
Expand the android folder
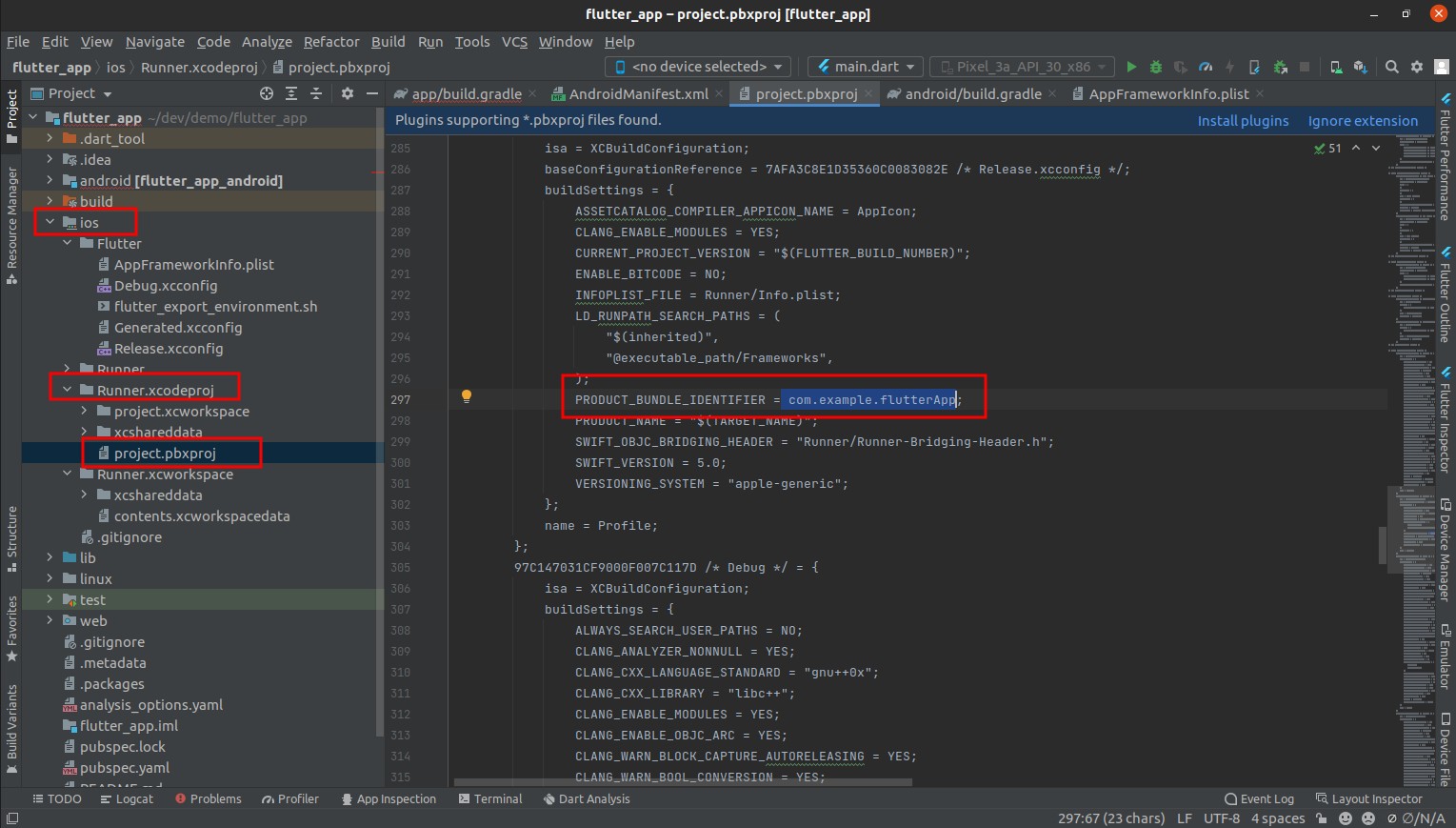coord(50,180)
